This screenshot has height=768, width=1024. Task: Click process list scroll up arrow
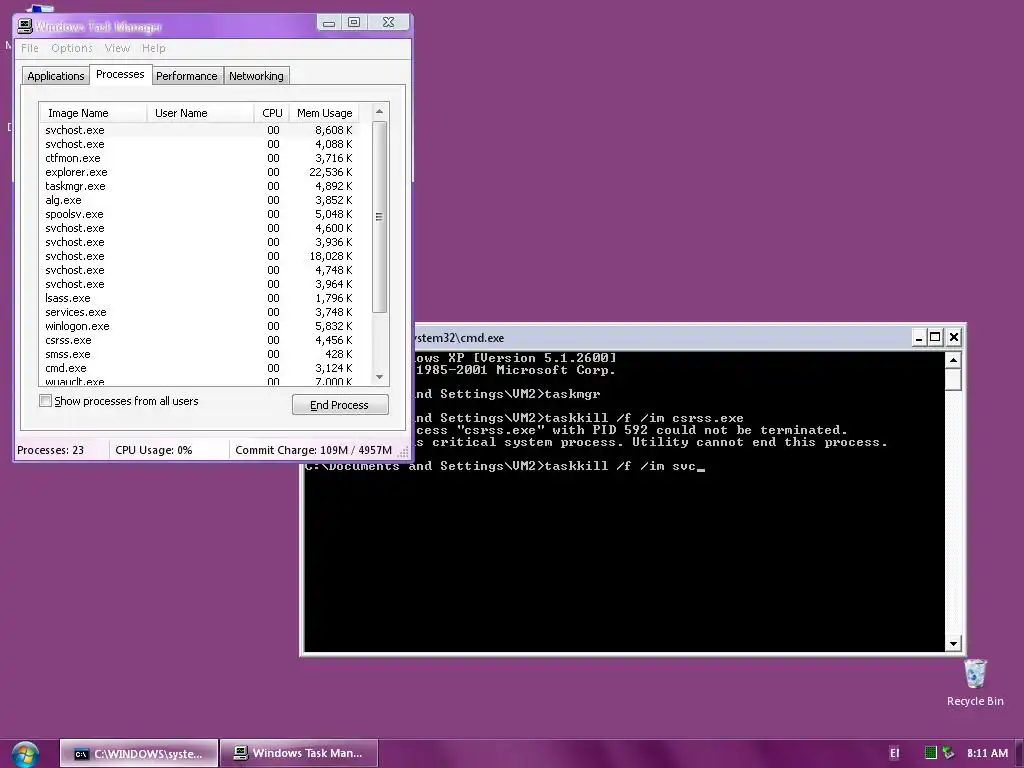click(379, 112)
